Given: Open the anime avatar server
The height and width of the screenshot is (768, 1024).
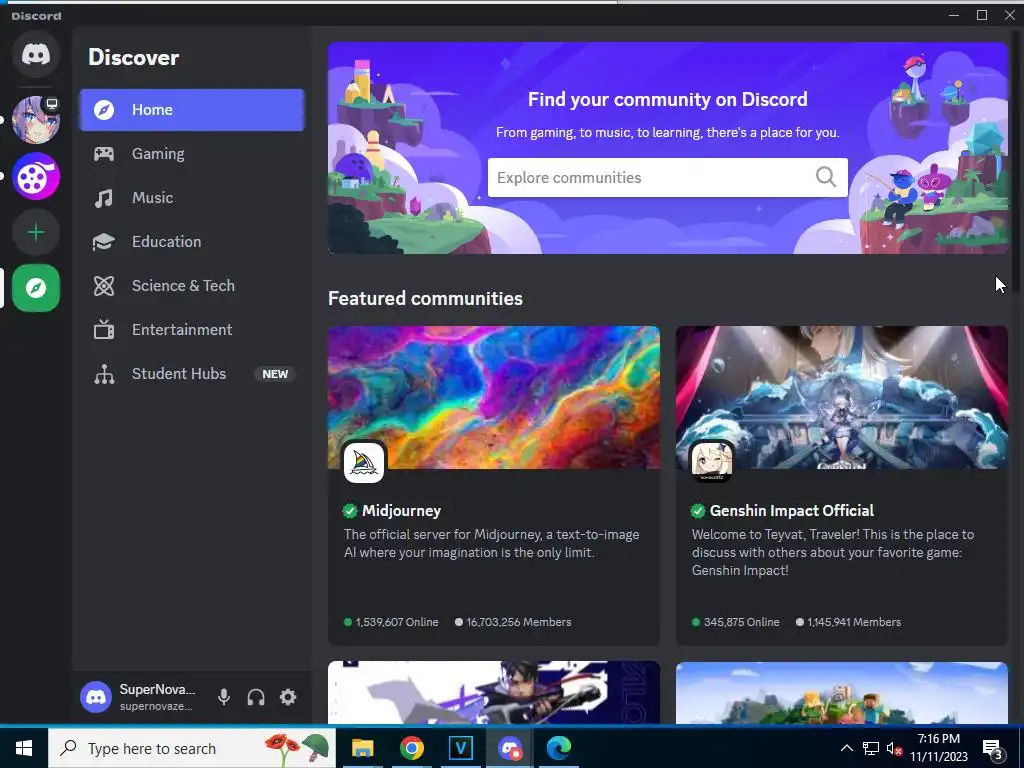Looking at the screenshot, I should (36, 120).
